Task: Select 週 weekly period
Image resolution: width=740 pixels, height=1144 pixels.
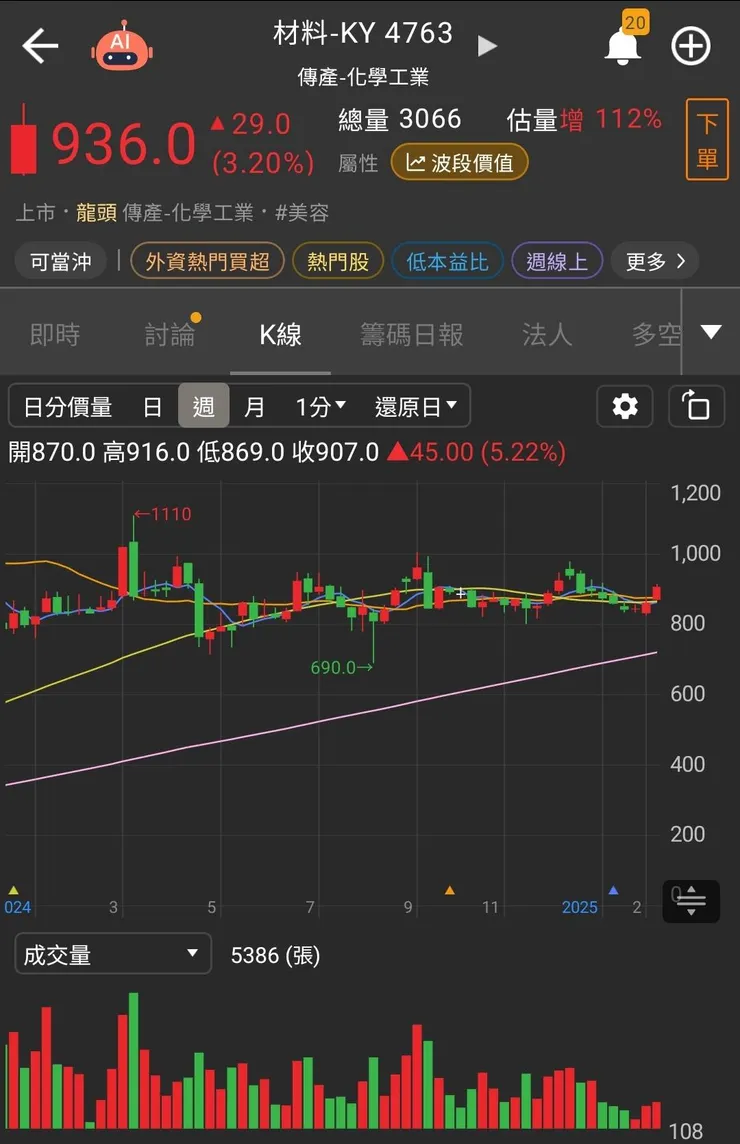Action: pyautogui.click(x=204, y=406)
